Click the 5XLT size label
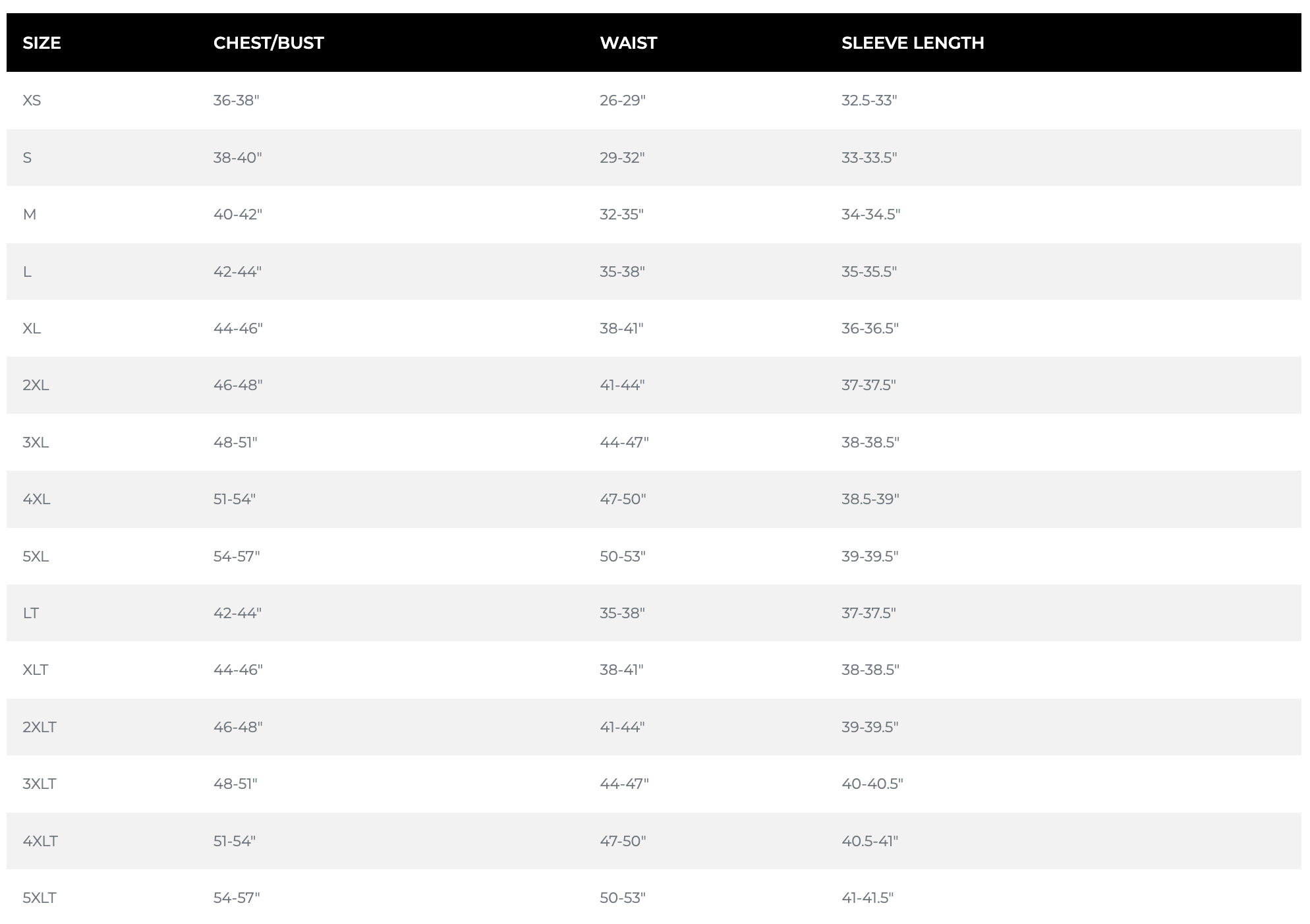The height and width of the screenshot is (924, 1310). [40, 898]
